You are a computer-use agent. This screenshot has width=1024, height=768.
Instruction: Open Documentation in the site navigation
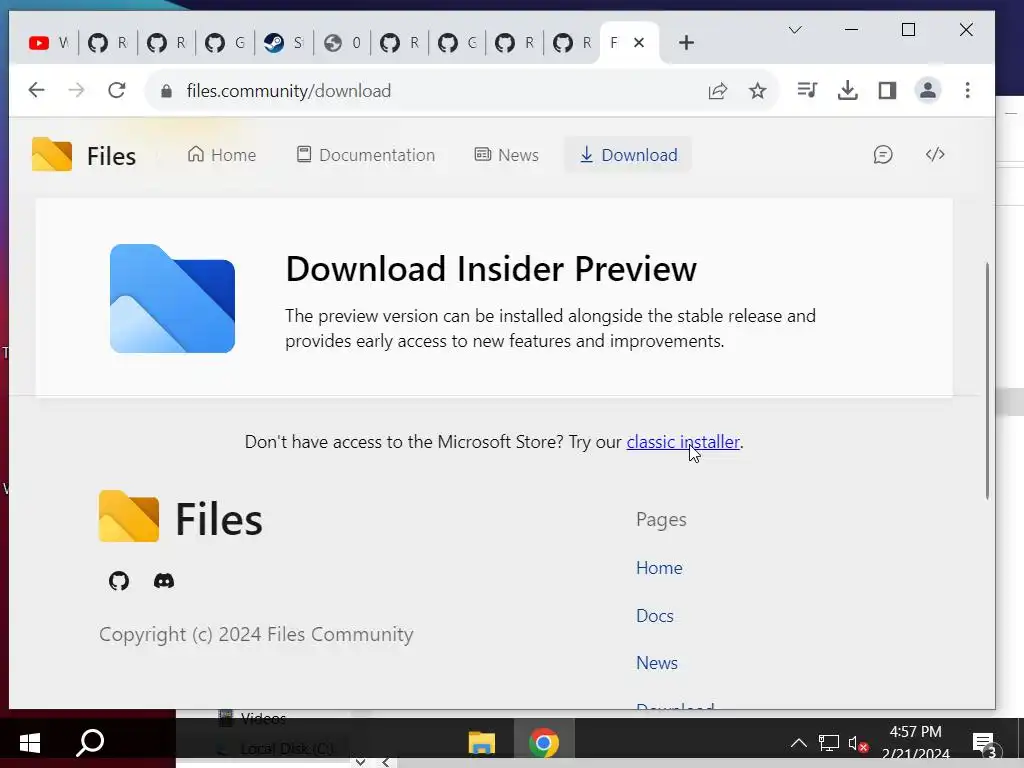tap(366, 155)
